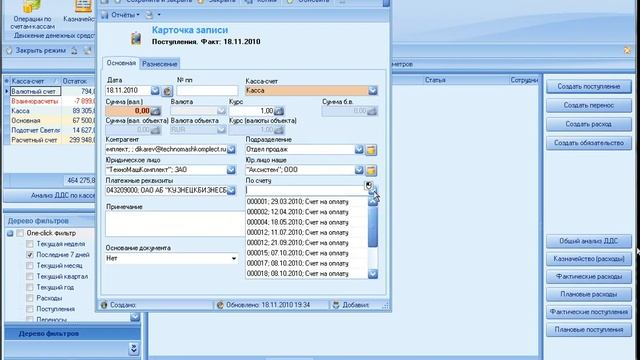This screenshot has height=360, width=640.
Task: Click the Обновлено status bar icon
Action: [x=220, y=305]
